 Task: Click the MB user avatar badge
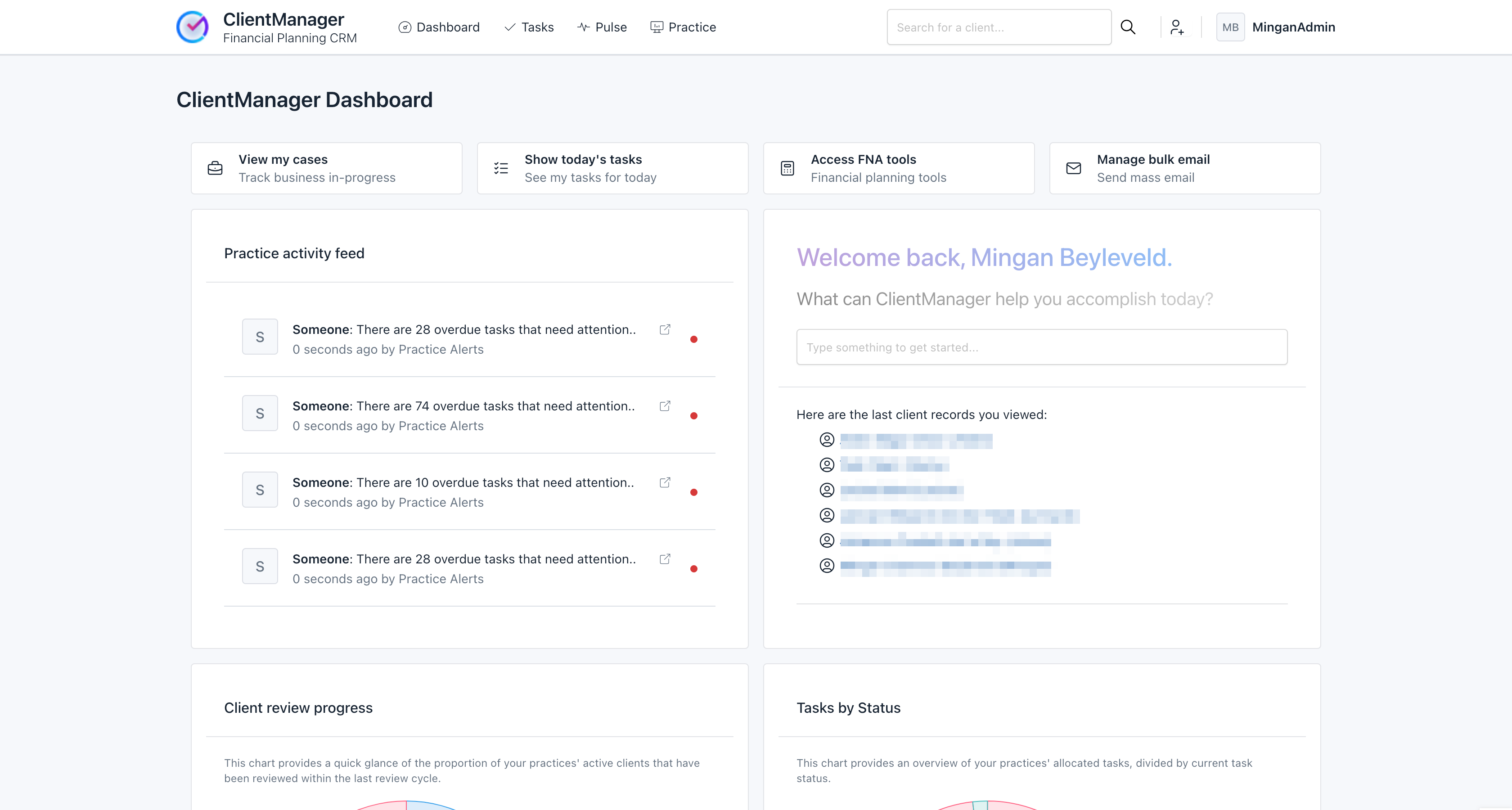tap(1230, 27)
